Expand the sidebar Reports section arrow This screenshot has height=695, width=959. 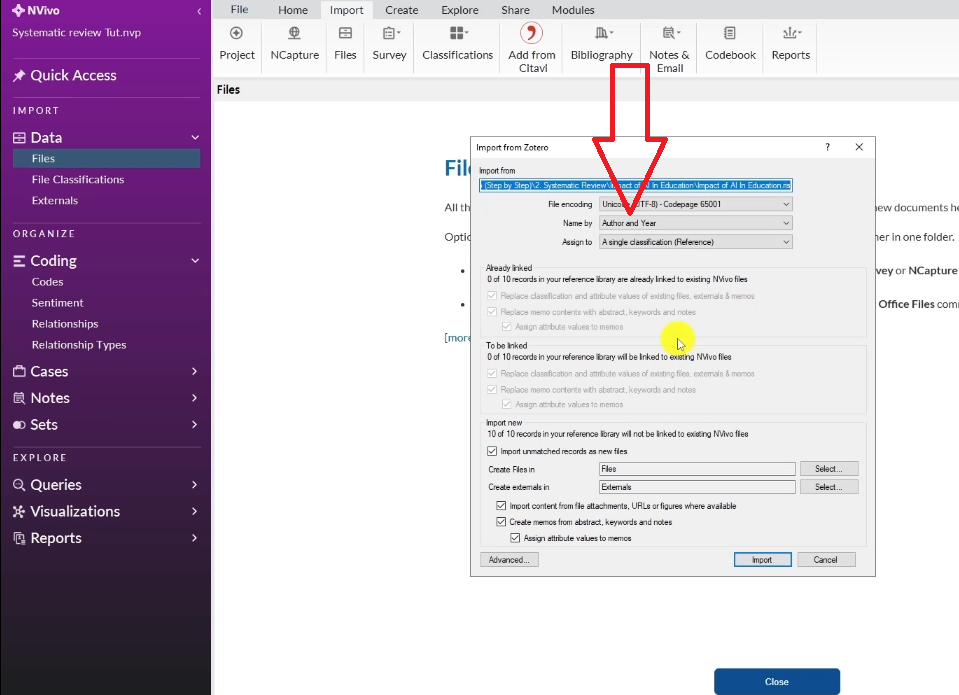click(194, 538)
